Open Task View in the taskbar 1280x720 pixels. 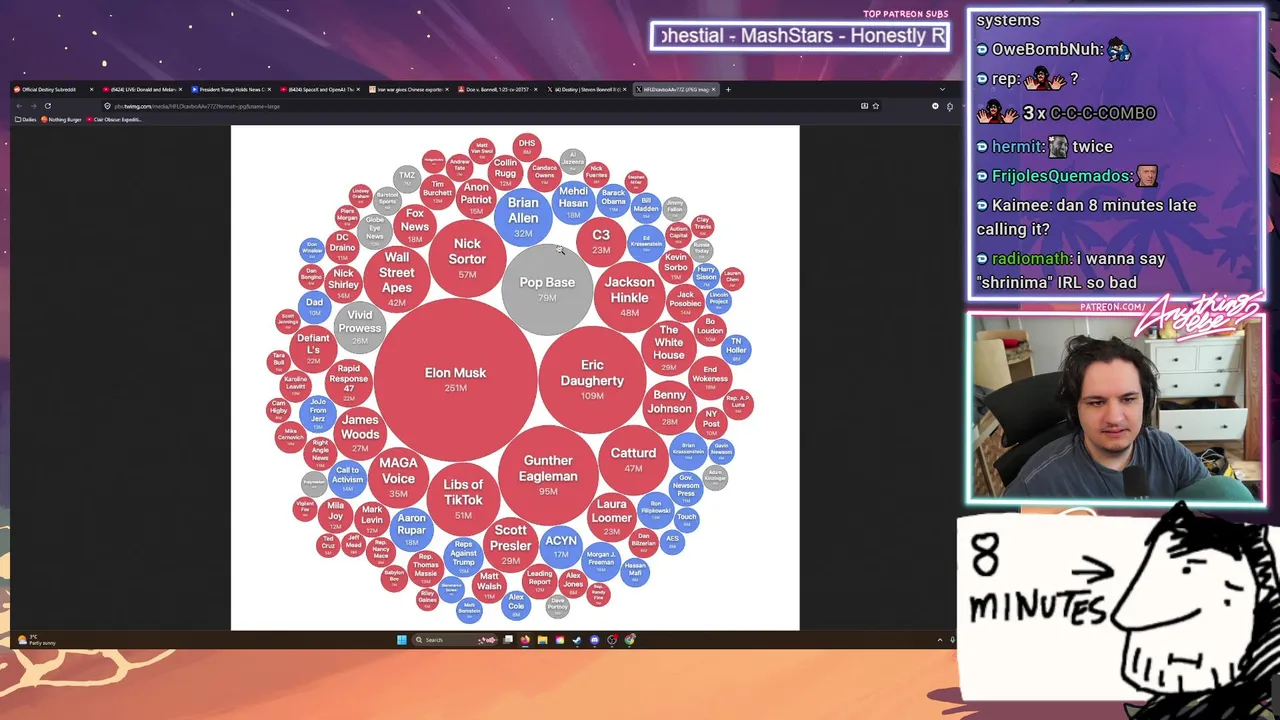tap(508, 640)
